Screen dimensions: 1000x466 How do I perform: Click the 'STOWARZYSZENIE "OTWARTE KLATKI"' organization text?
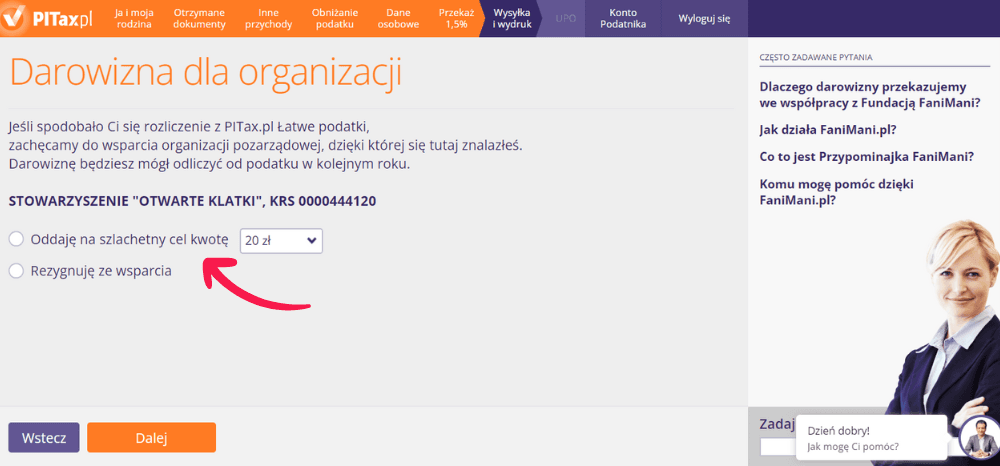click(x=137, y=202)
